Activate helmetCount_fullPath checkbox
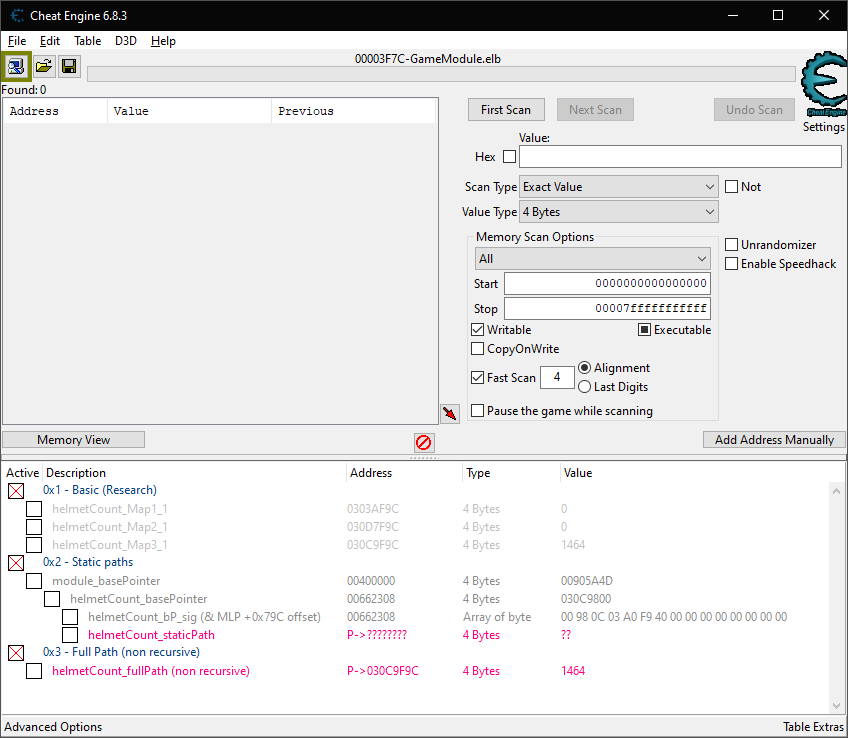Screen dimensions: 848x738 tap(34, 671)
